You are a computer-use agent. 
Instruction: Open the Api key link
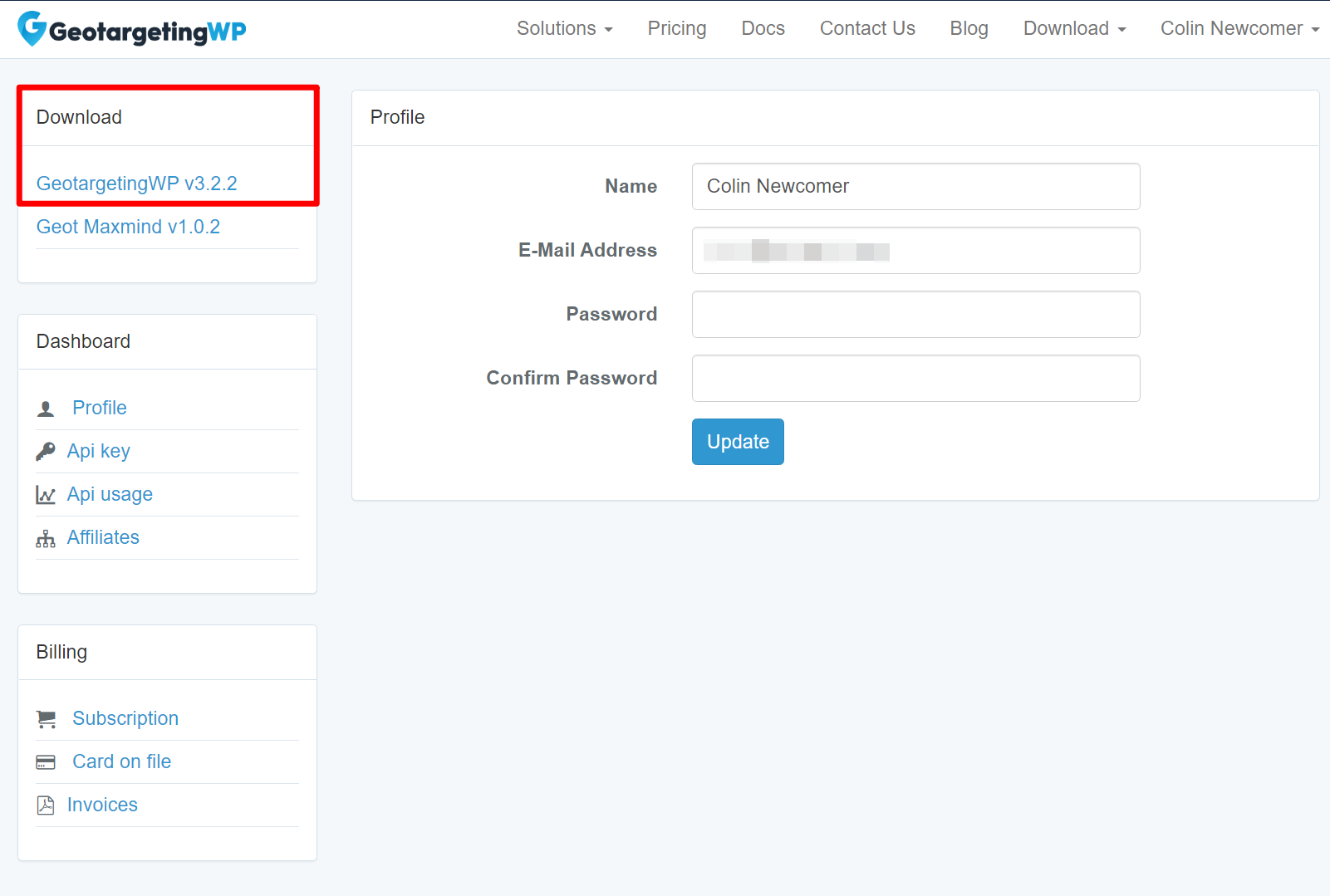pyautogui.click(x=99, y=451)
